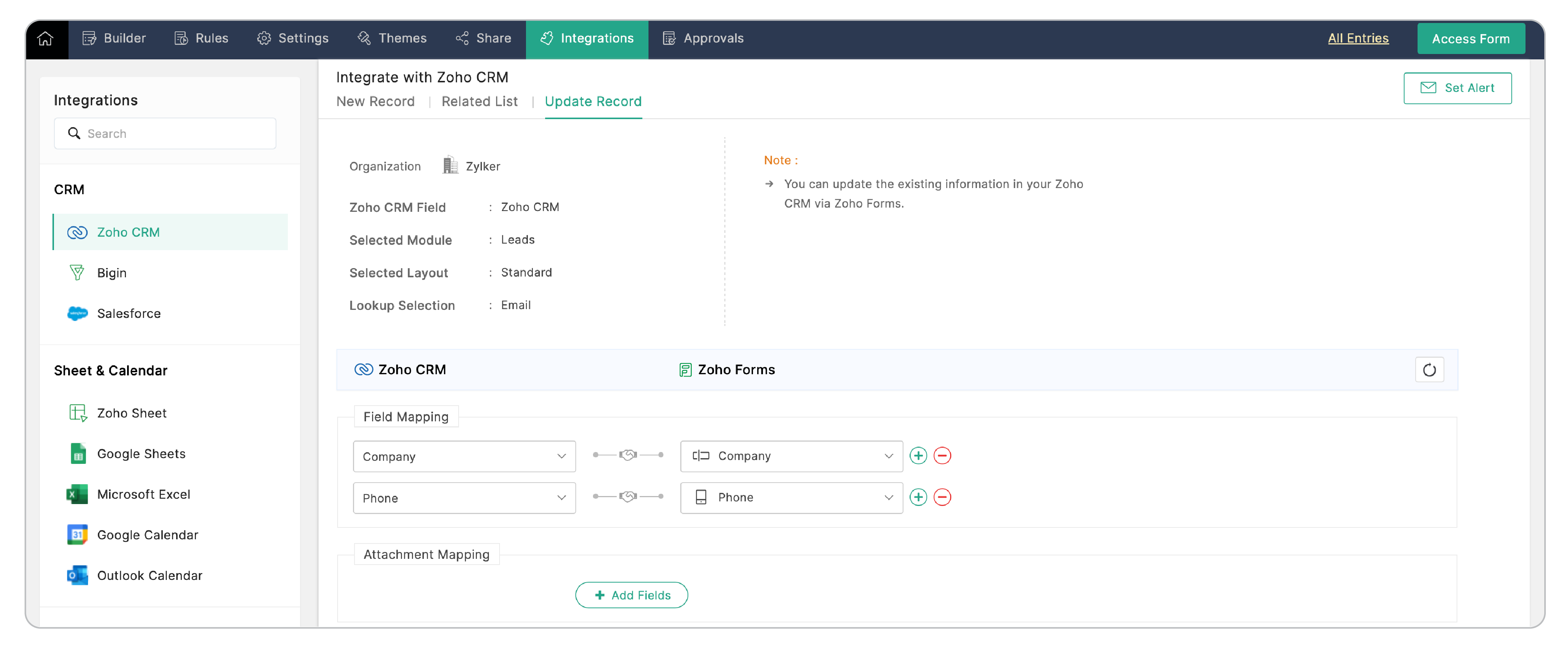Viewport: 1568px width, 650px height.
Task: Click the Zoho Forms header icon
Action: click(685, 370)
